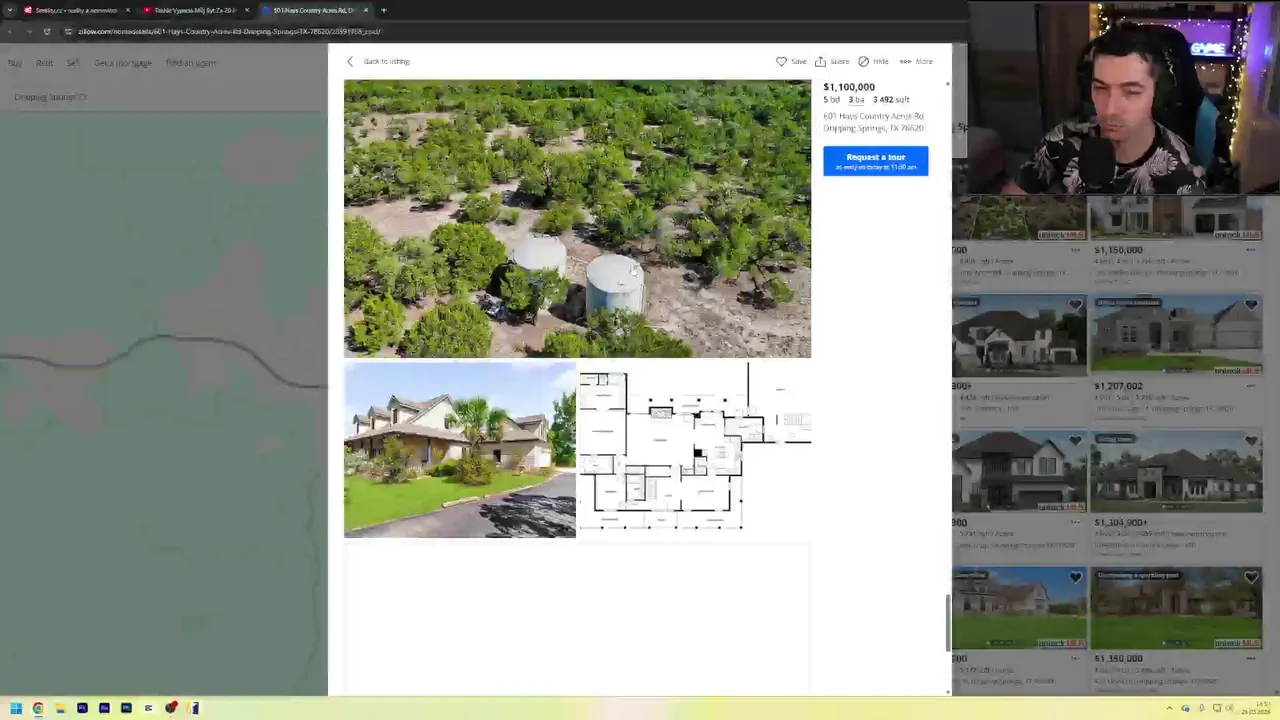Open the Rent menu in Zillow header
The image size is (1280, 720).
(x=44, y=62)
